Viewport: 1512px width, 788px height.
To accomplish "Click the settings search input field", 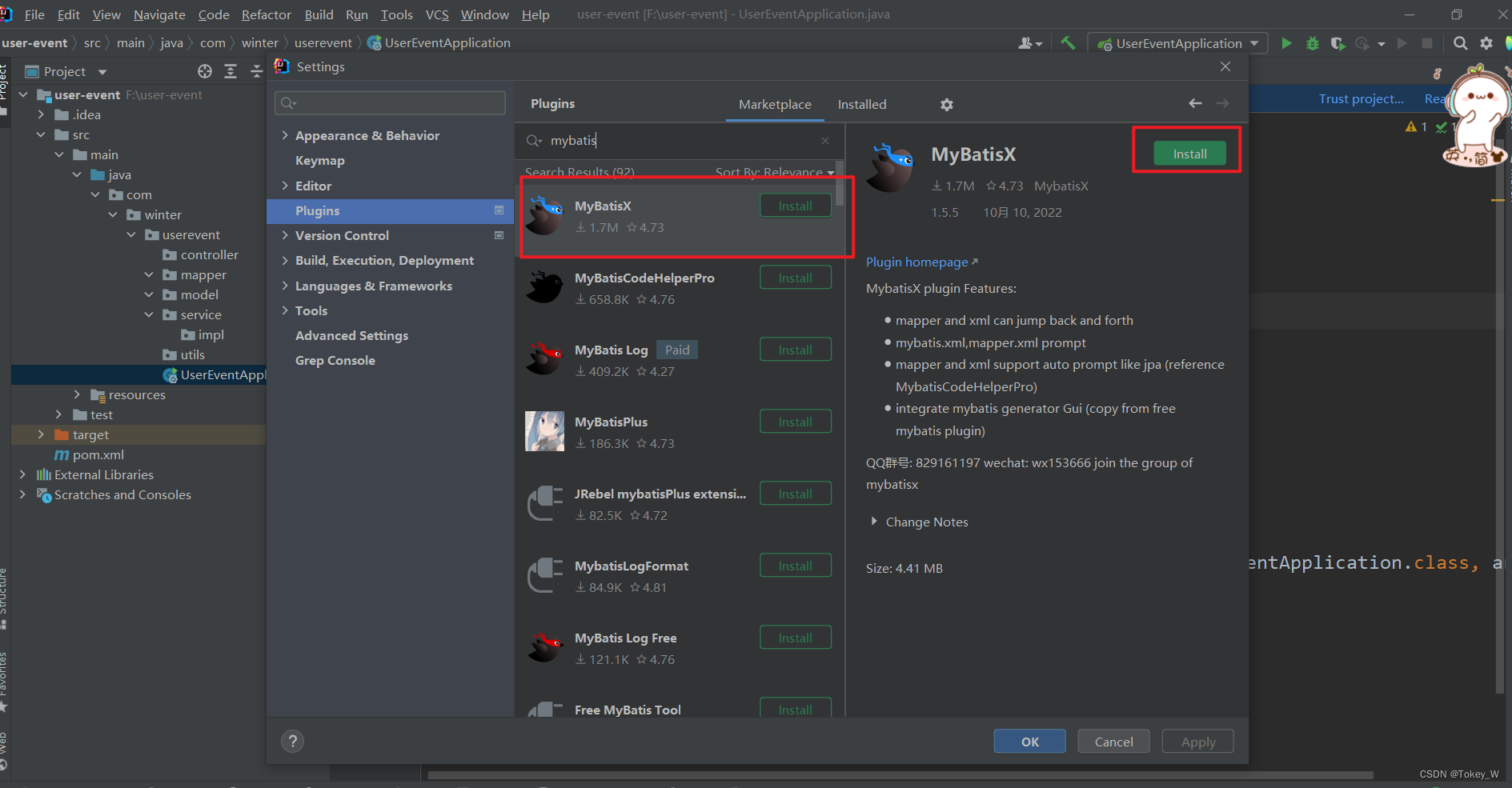I will [390, 103].
